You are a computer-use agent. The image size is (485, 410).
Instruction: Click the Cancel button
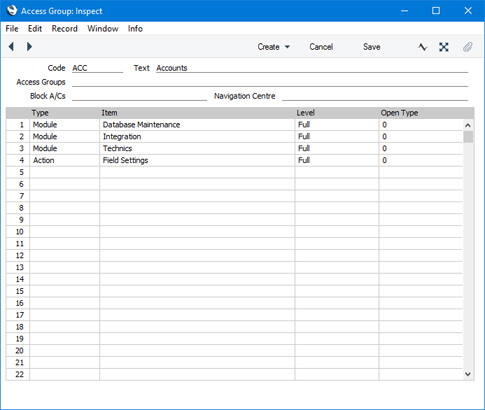pyautogui.click(x=321, y=47)
